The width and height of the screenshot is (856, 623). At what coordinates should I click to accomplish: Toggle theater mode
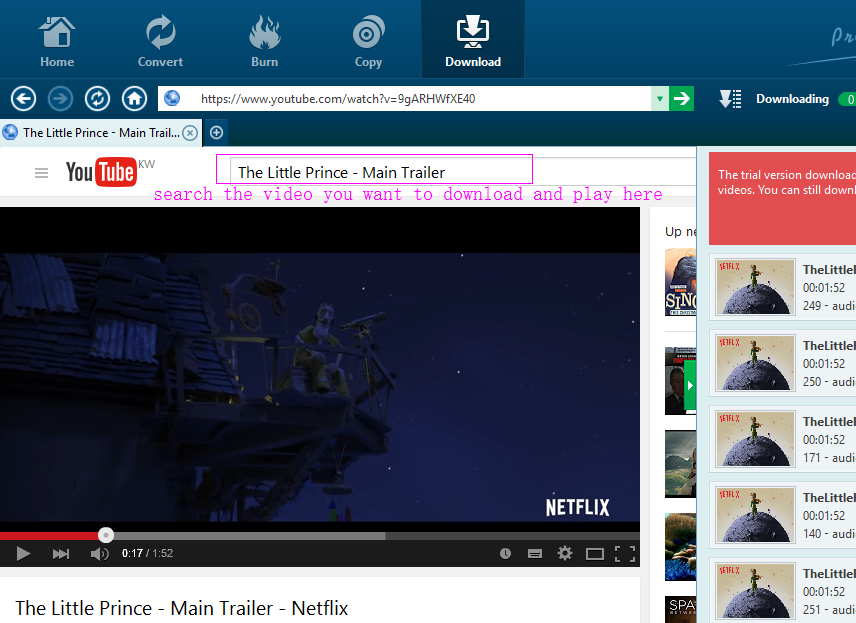coord(595,554)
